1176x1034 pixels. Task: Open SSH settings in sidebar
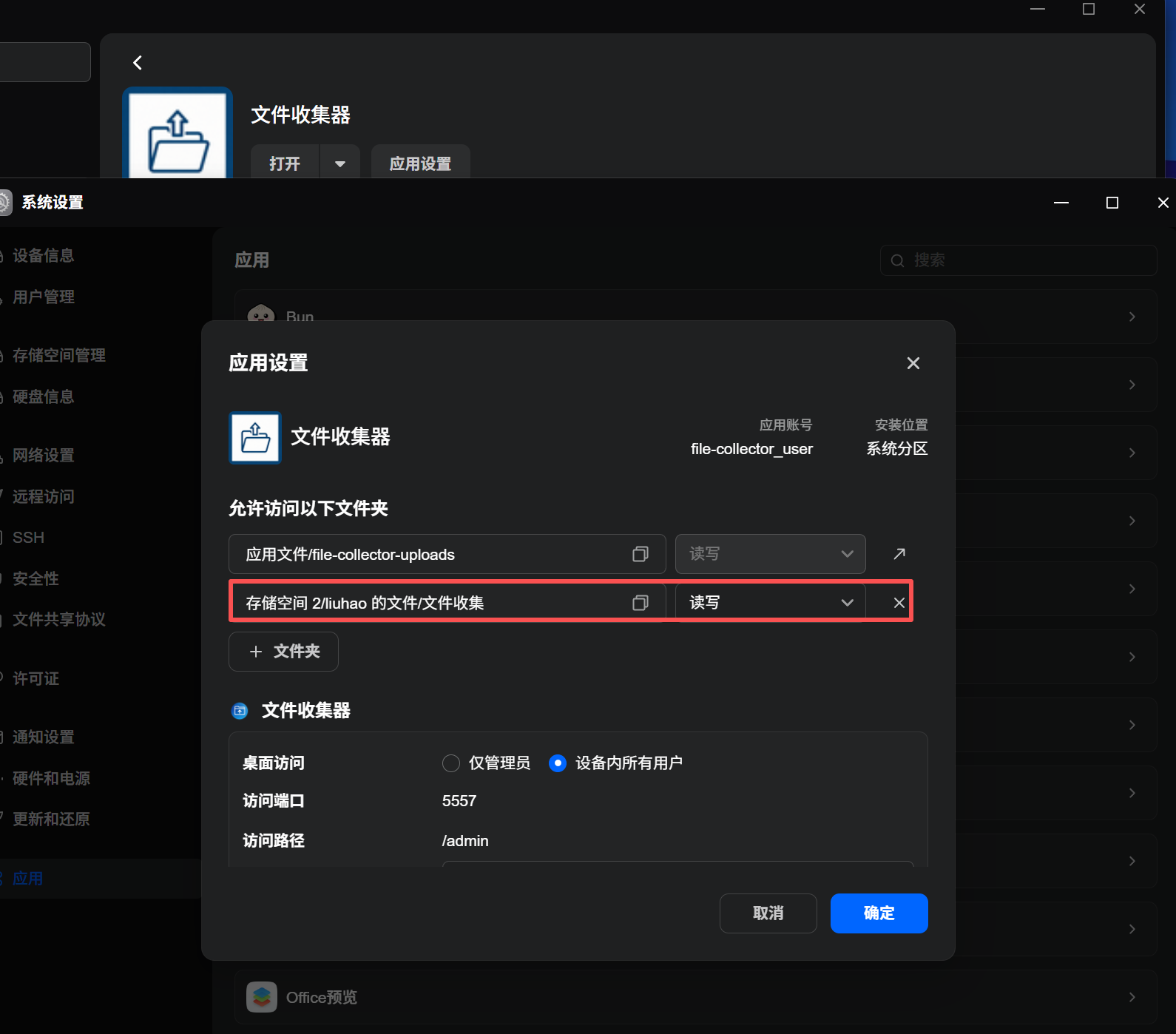pos(28,538)
